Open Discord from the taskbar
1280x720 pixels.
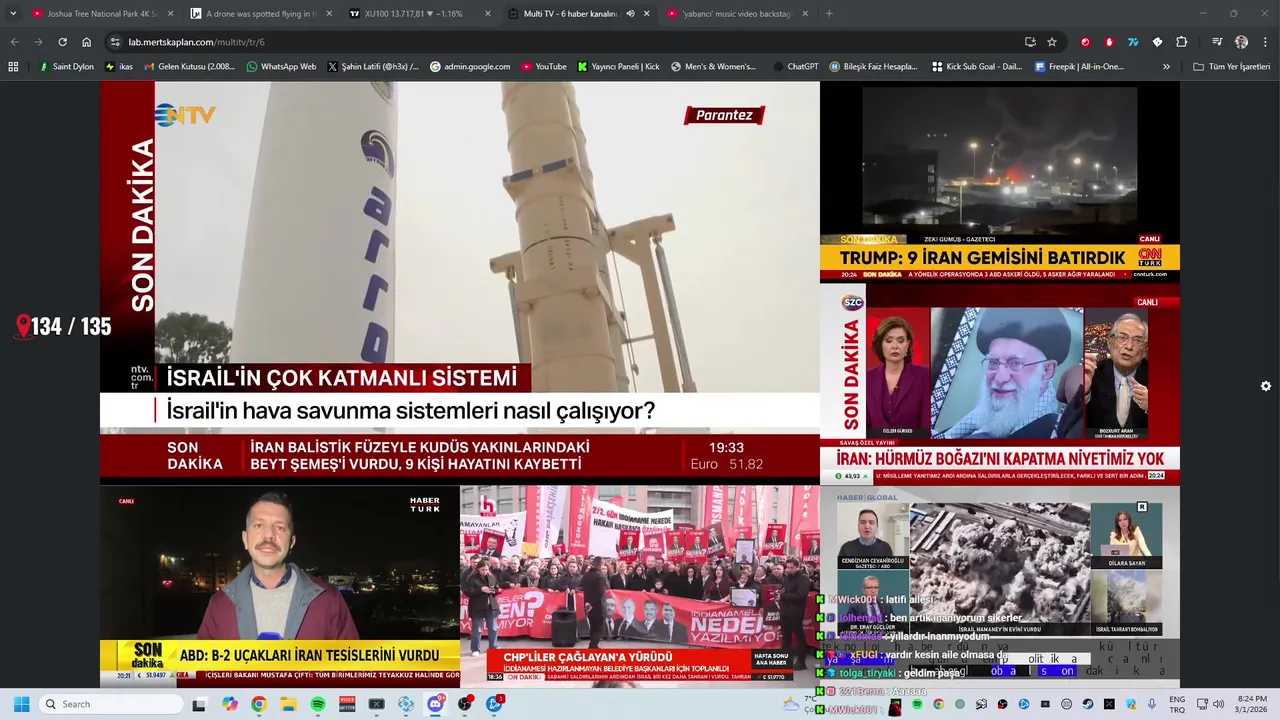[436, 704]
